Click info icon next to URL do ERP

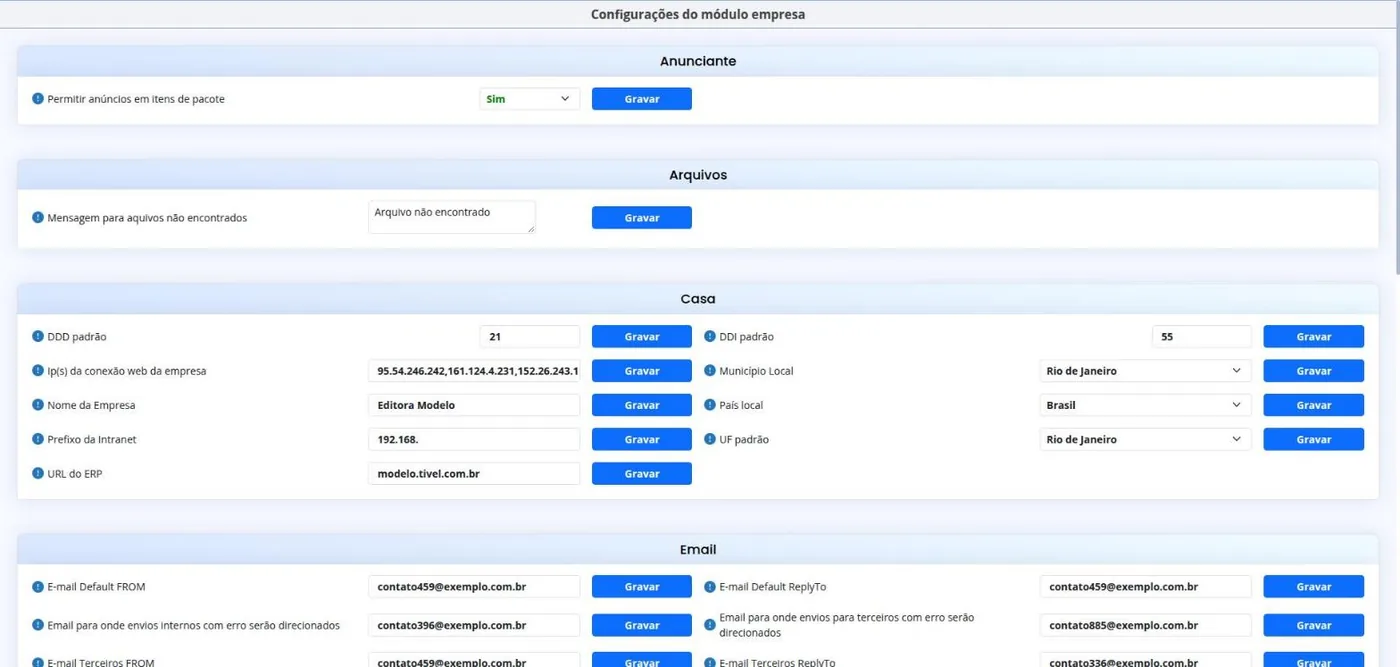click(38, 473)
